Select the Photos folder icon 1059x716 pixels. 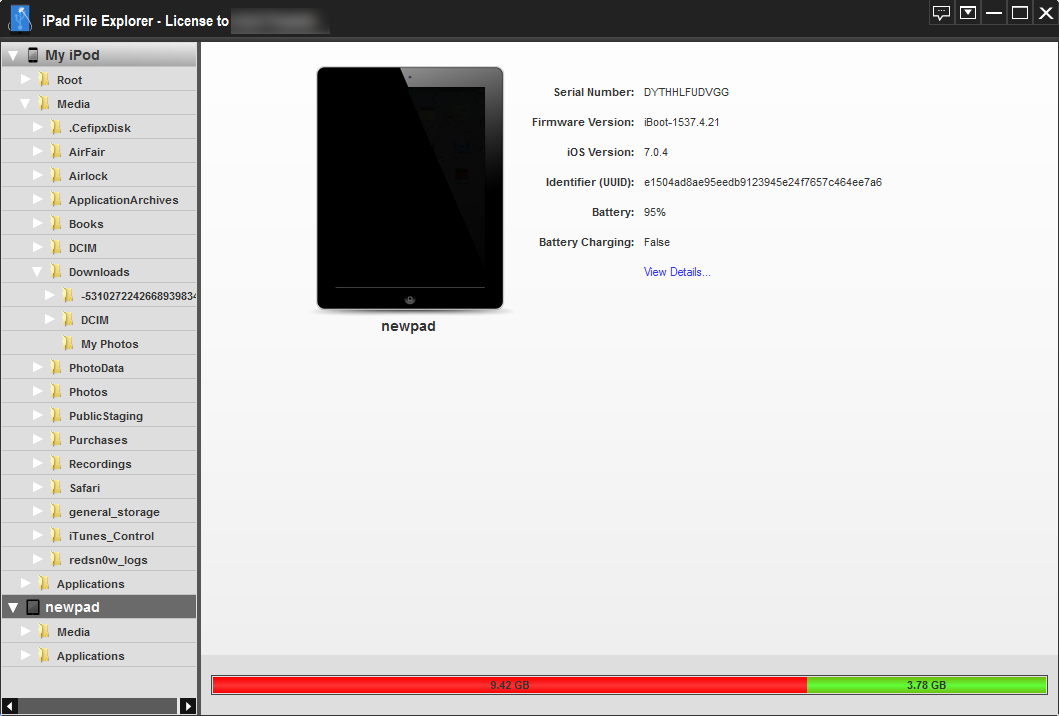pos(57,392)
